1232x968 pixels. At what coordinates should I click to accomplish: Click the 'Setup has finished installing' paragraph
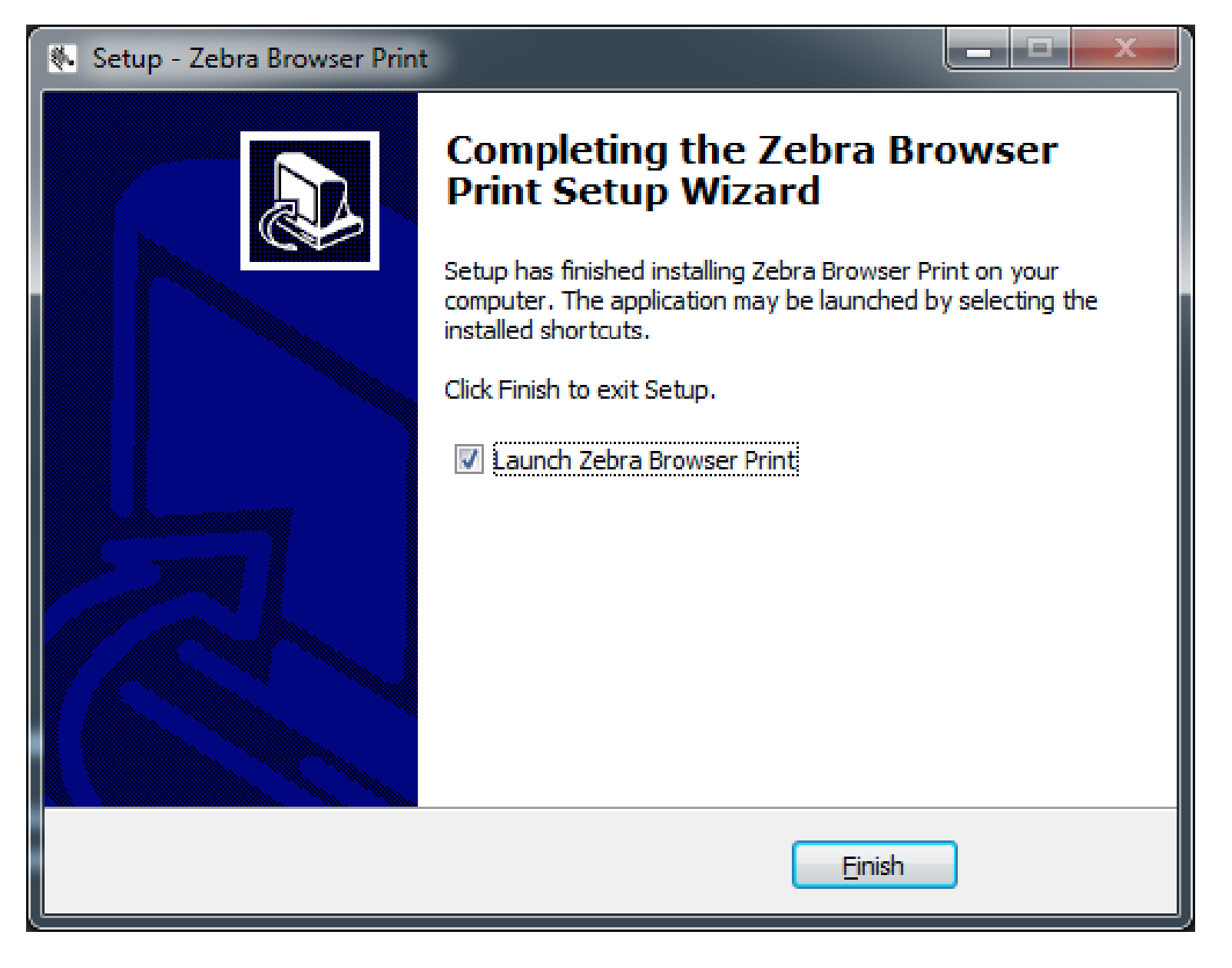point(770,300)
